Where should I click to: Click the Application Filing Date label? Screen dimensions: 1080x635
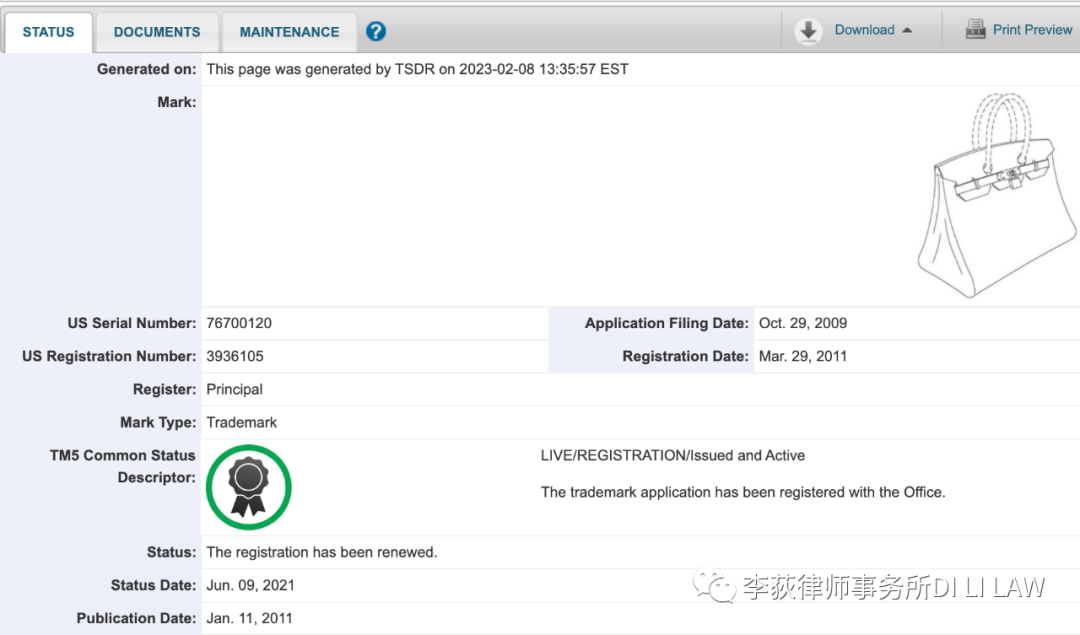point(666,323)
